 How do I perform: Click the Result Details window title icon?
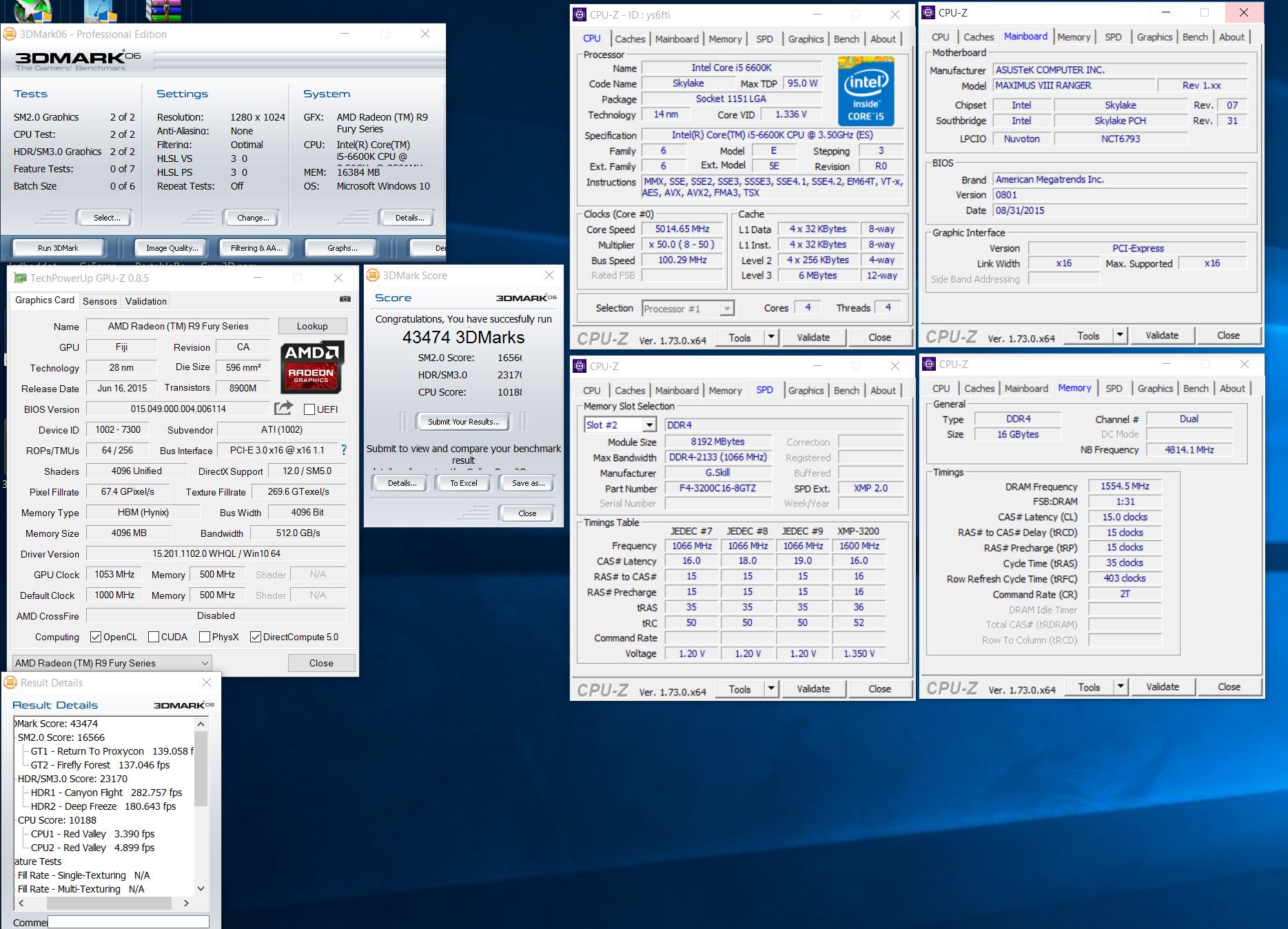point(10,682)
